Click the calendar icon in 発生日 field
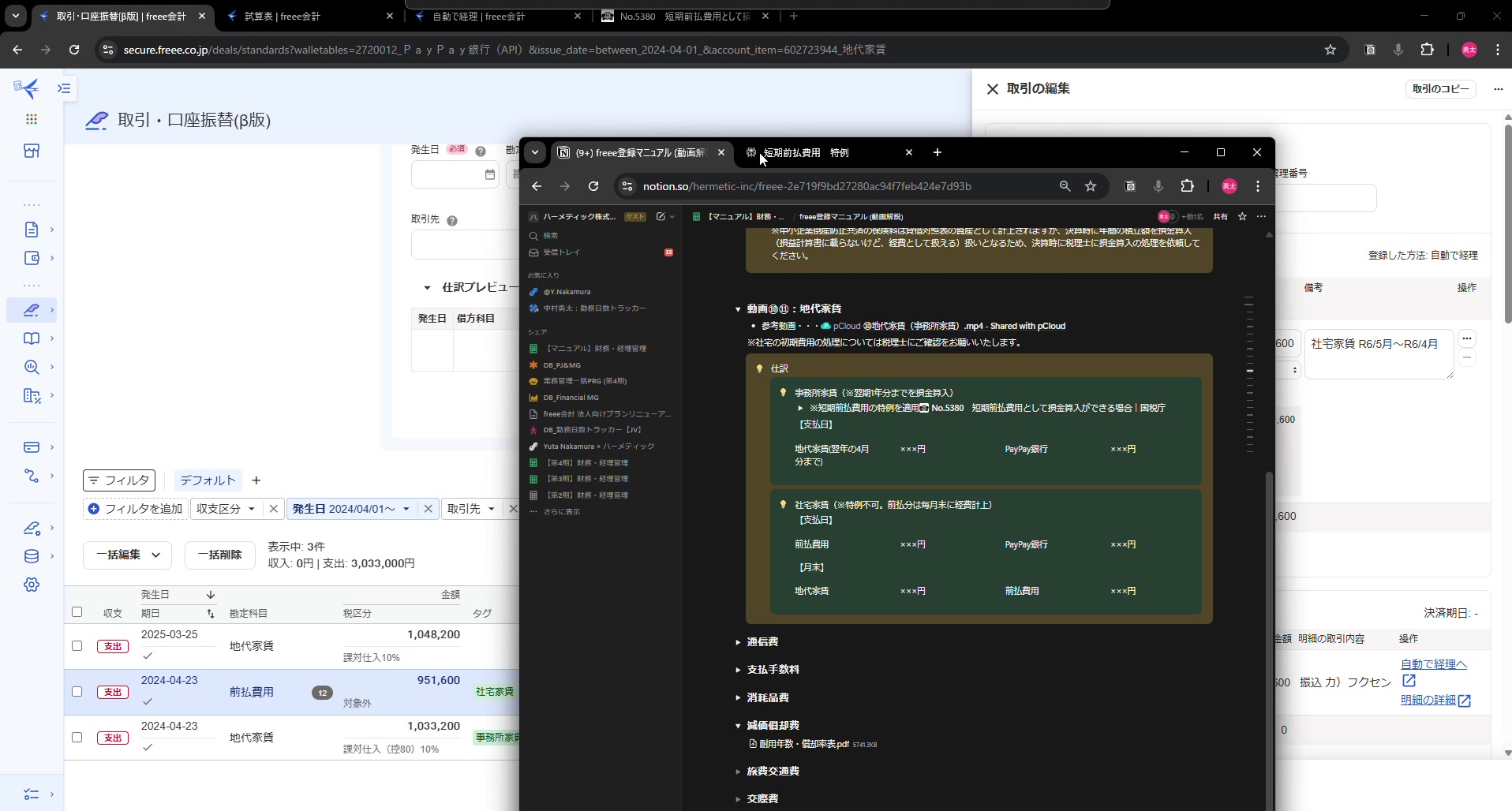The height and width of the screenshot is (811, 1512). point(489,174)
